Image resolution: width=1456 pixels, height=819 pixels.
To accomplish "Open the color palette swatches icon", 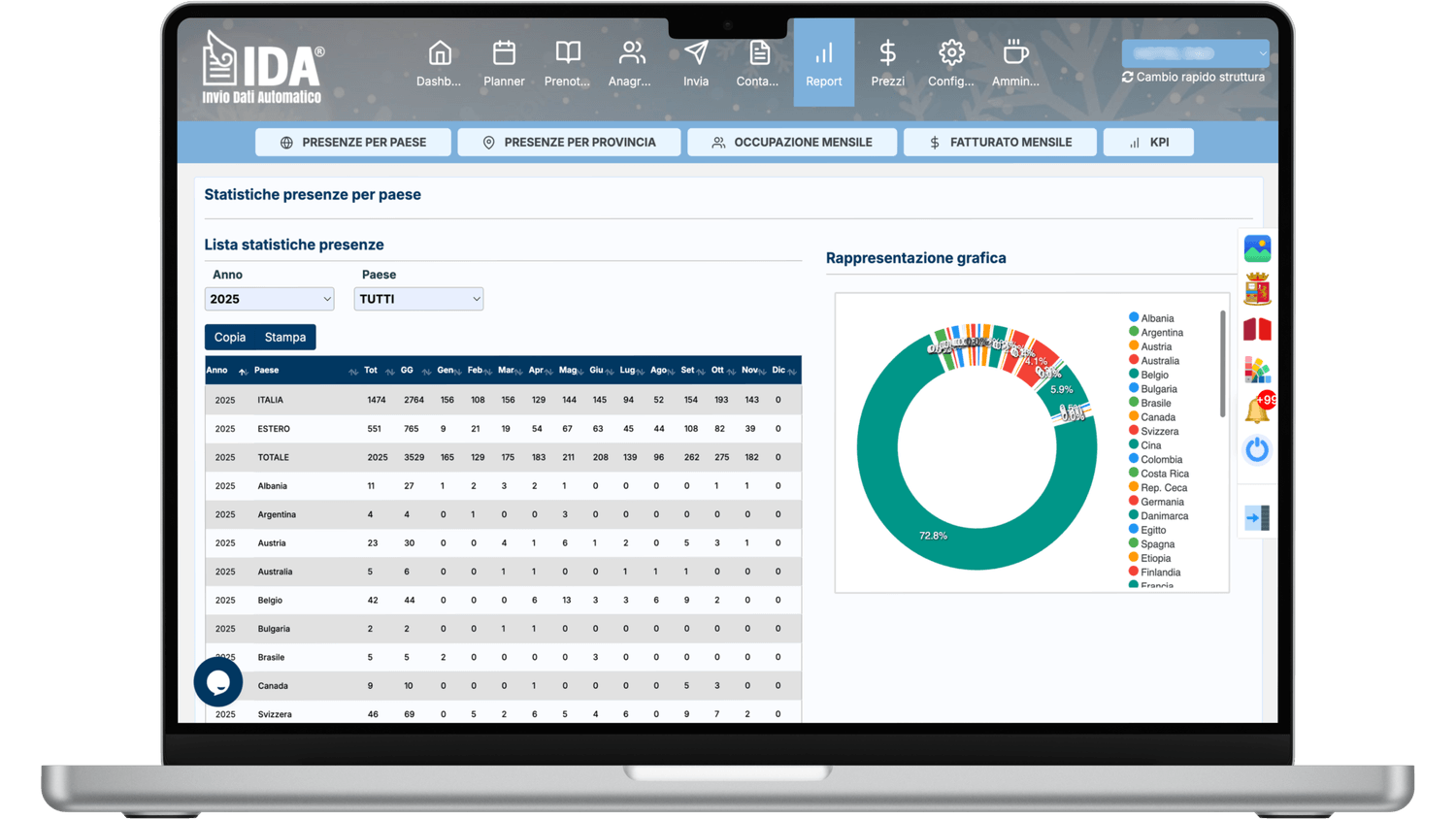I will (x=1257, y=370).
